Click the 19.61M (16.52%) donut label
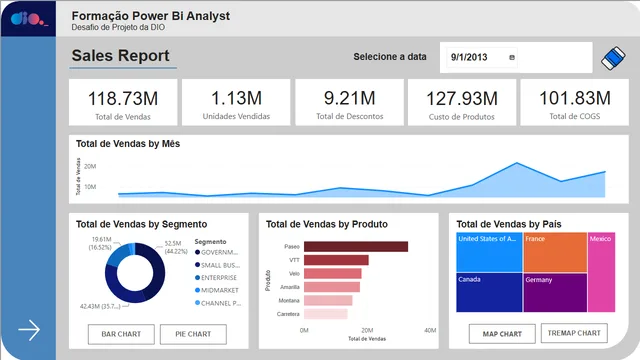Screen dimensions: 640x360 coord(100,243)
